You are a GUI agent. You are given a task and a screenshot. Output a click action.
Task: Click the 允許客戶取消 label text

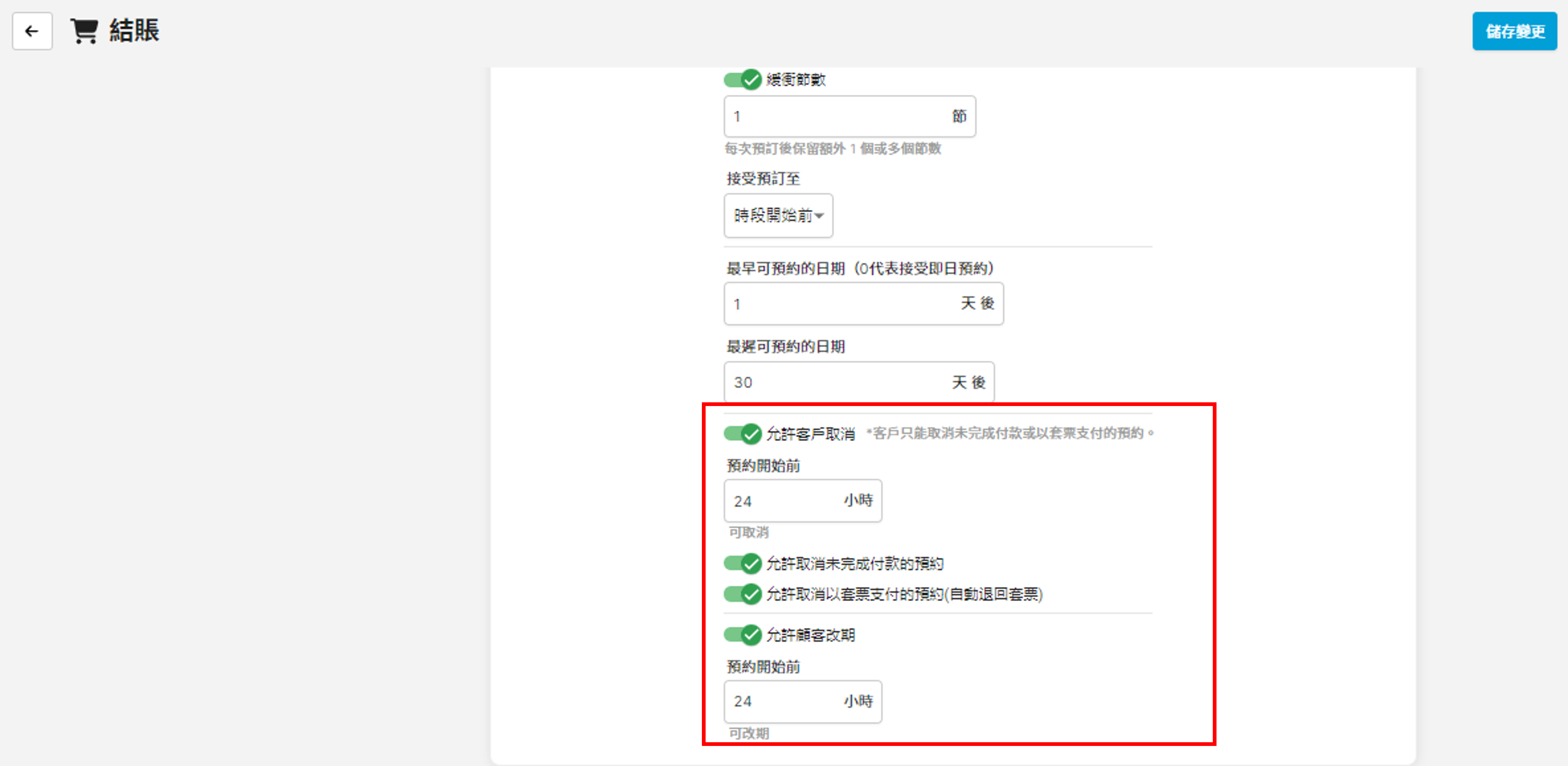[x=810, y=434]
